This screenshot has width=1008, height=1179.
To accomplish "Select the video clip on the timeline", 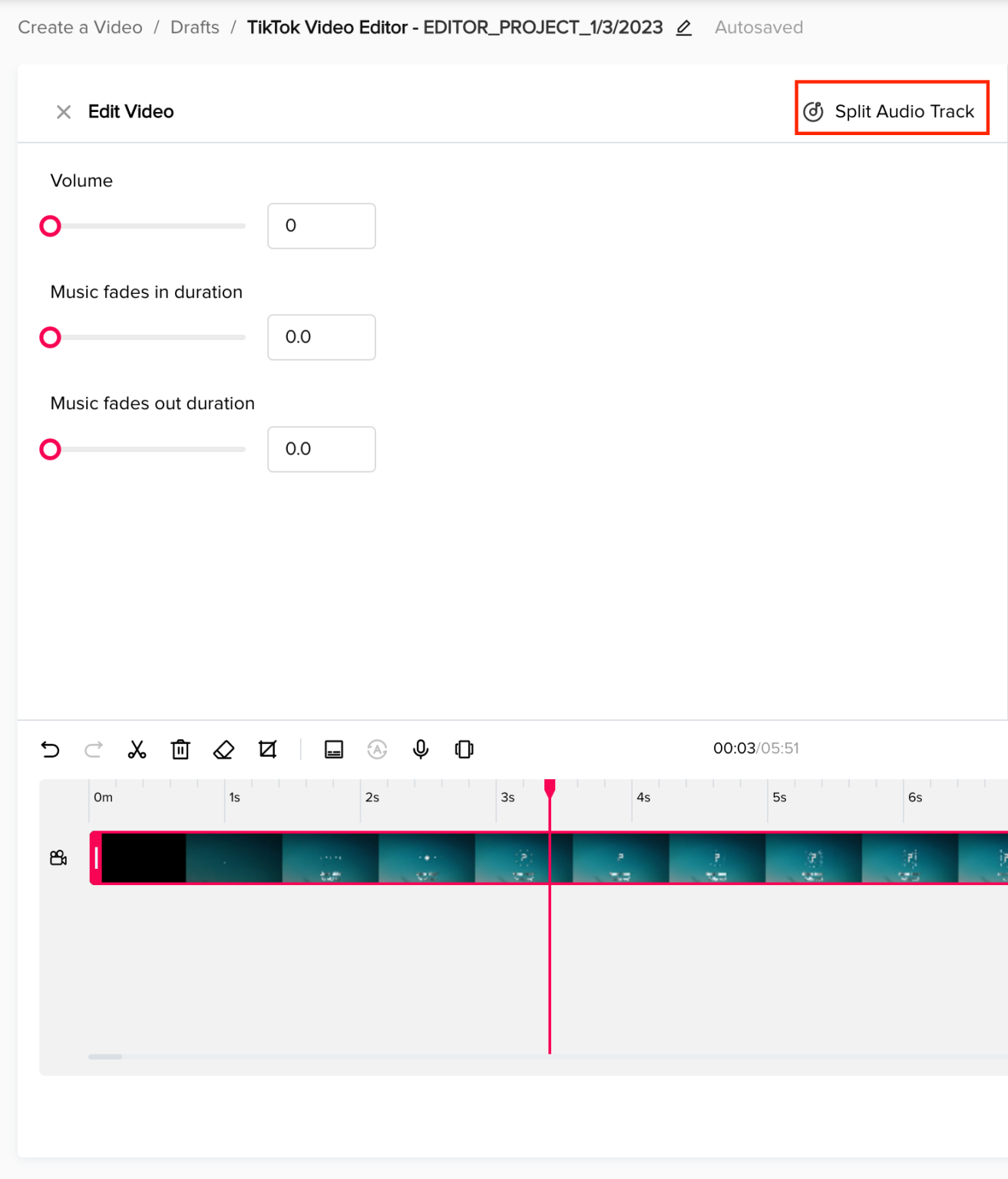I will [549, 857].
